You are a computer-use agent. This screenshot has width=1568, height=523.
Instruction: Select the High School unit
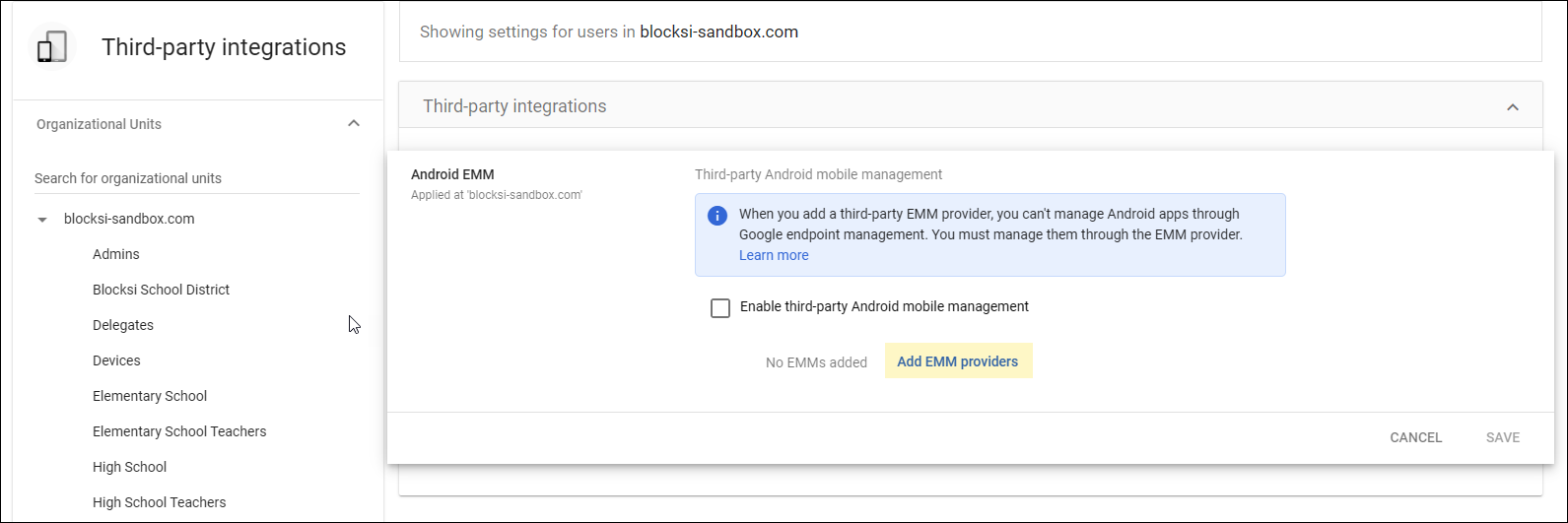(129, 467)
